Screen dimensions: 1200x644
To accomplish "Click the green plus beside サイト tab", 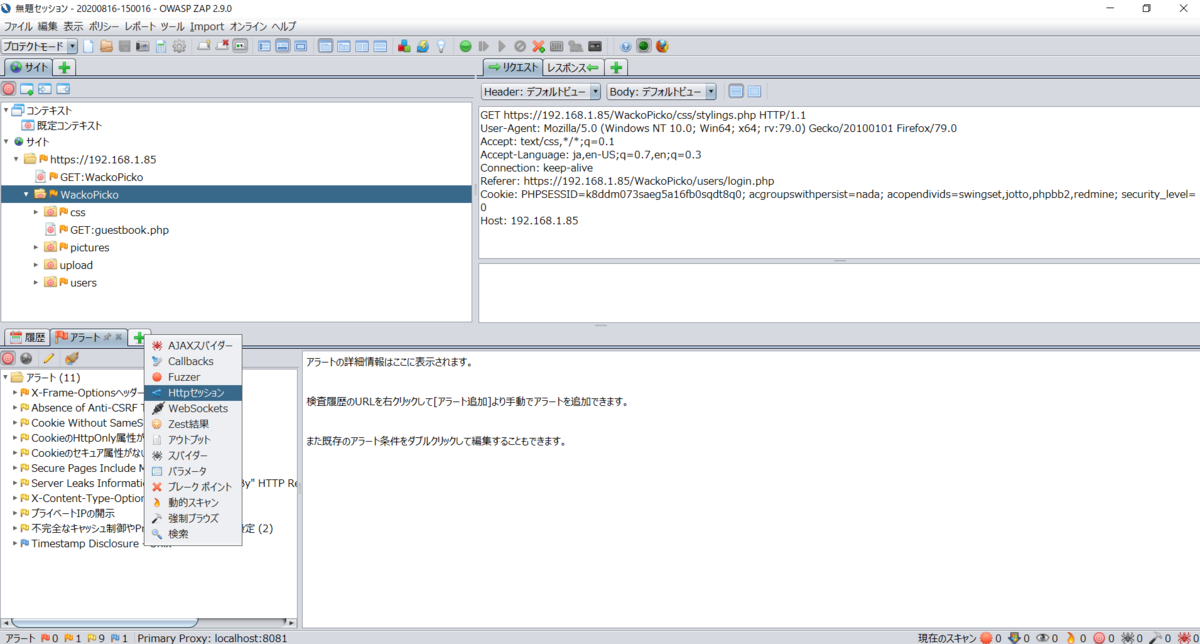I will [64, 67].
